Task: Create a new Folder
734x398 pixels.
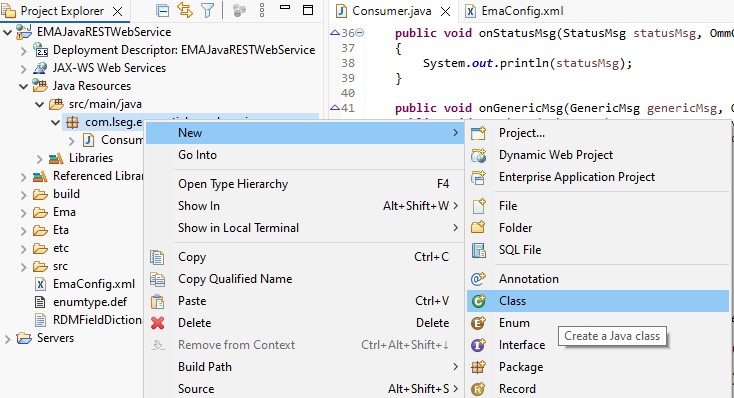Action: (x=598, y=228)
